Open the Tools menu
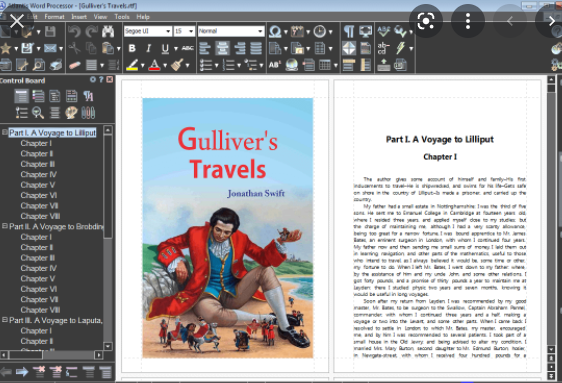 [x=122, y=17]
